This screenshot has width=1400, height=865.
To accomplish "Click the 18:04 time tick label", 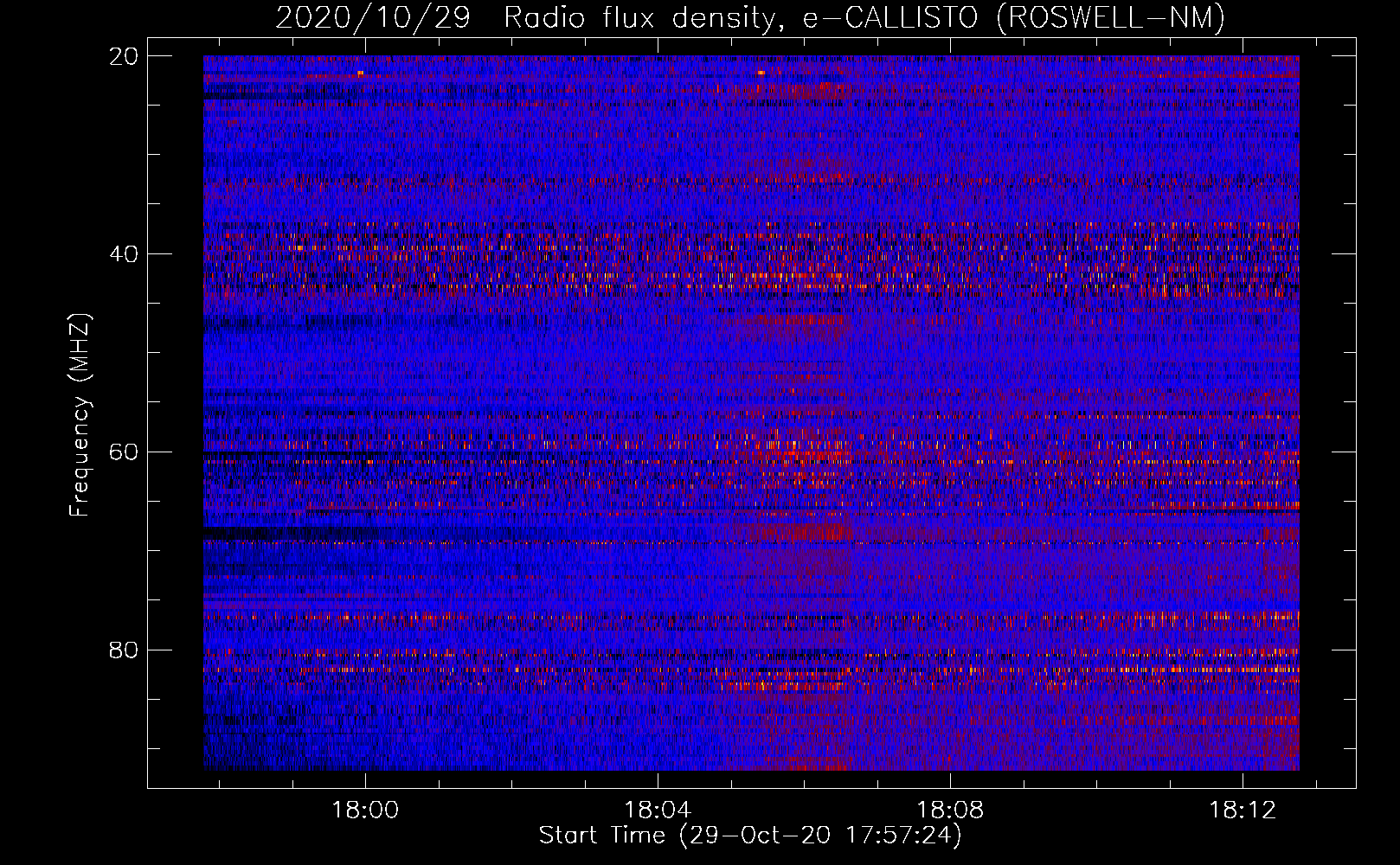I will click(658, 811).
